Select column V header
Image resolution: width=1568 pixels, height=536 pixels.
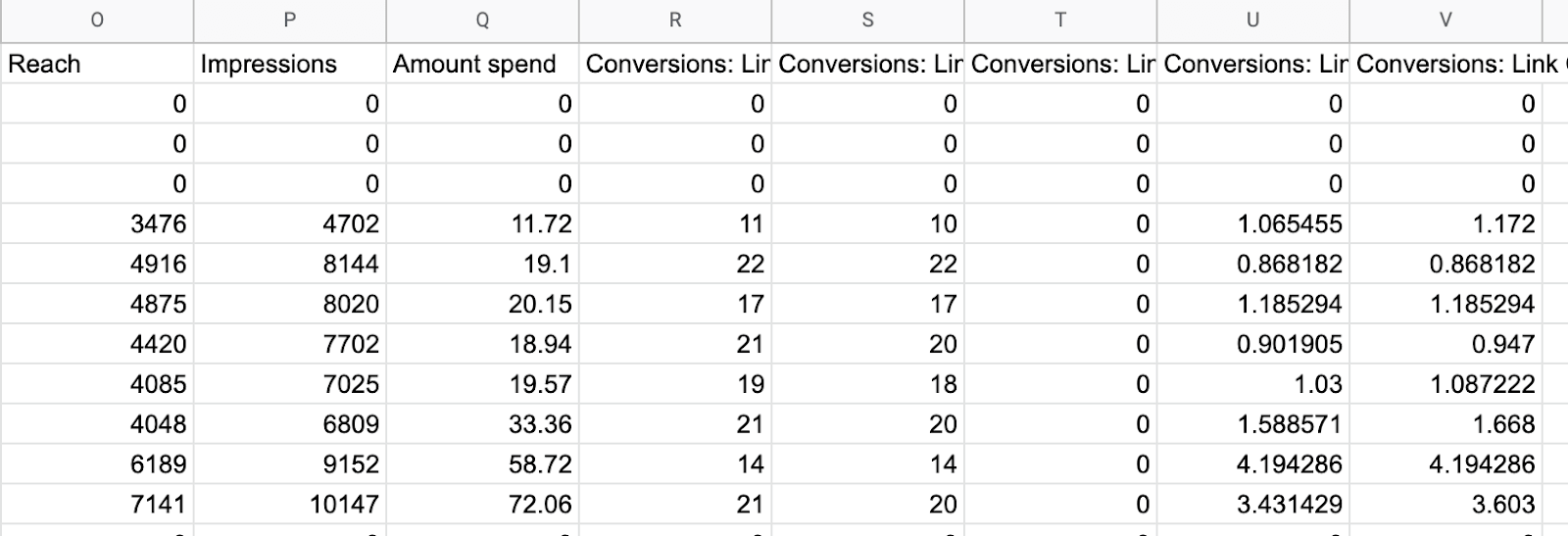click(1445, 21)
